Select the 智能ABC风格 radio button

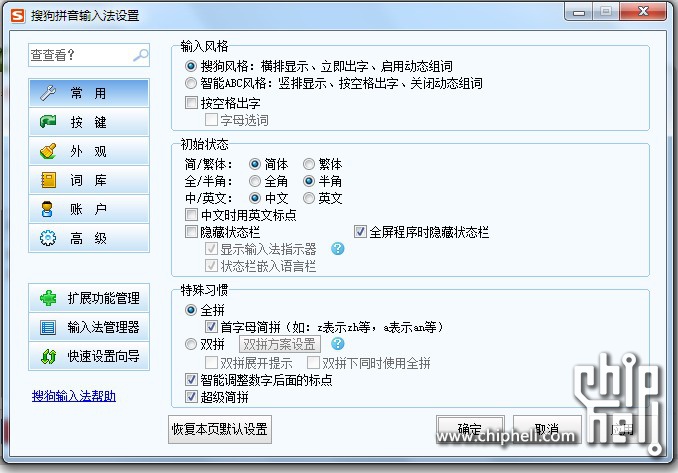[x=191, y=83]
